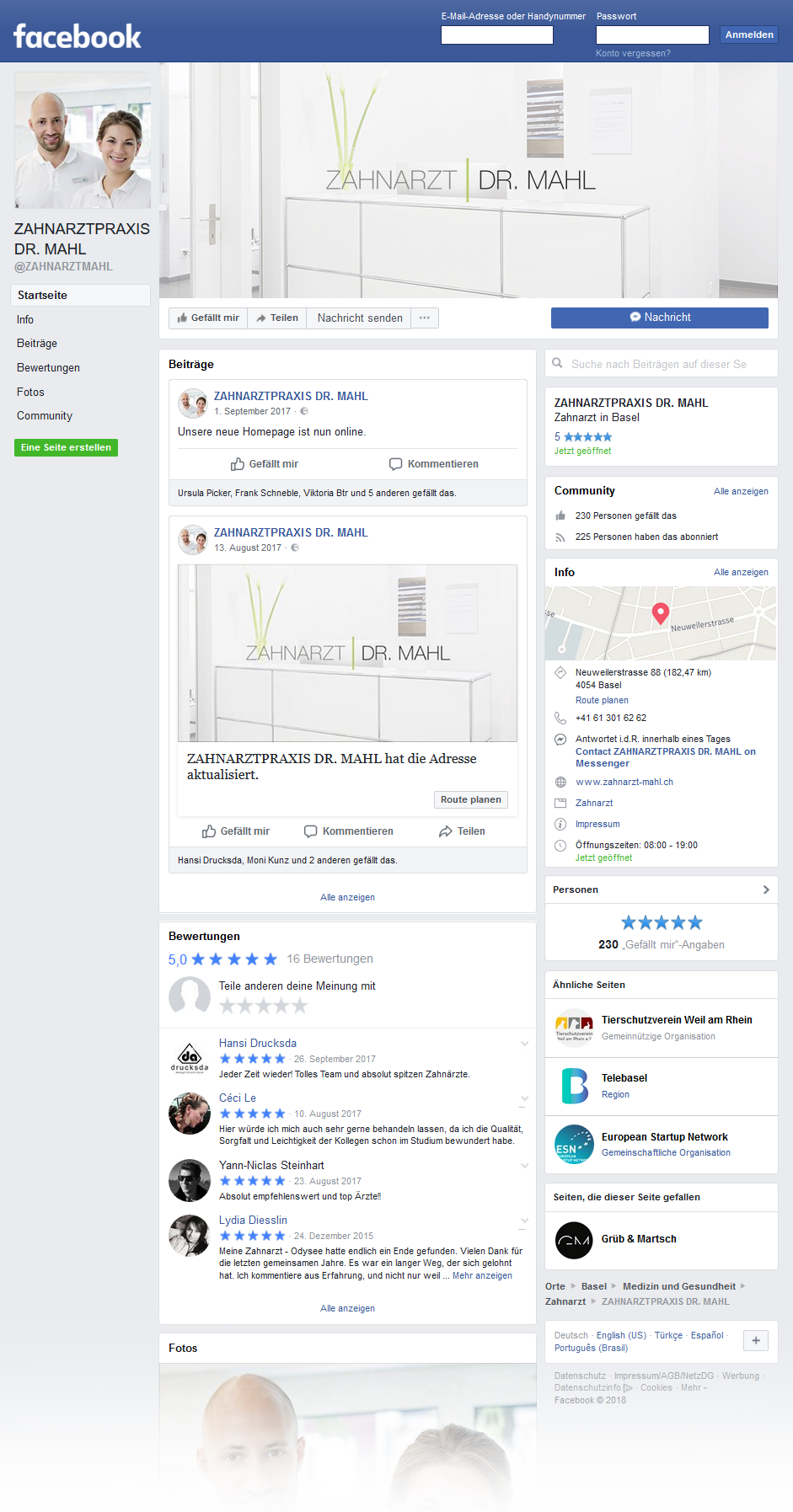Open the page profile photo thumbnail
Image resolution: width=793 pixels, height=1512 pixels.
(x=83, y=141)
